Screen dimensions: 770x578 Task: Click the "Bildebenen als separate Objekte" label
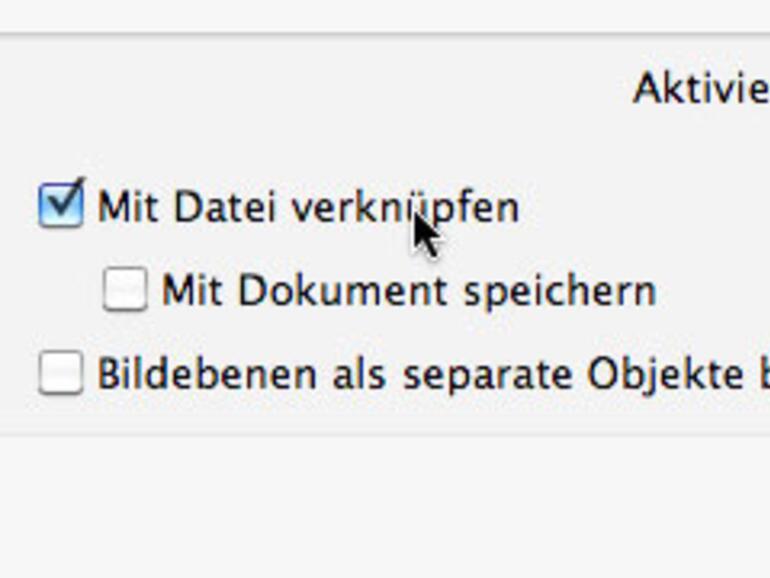point(430,373)
